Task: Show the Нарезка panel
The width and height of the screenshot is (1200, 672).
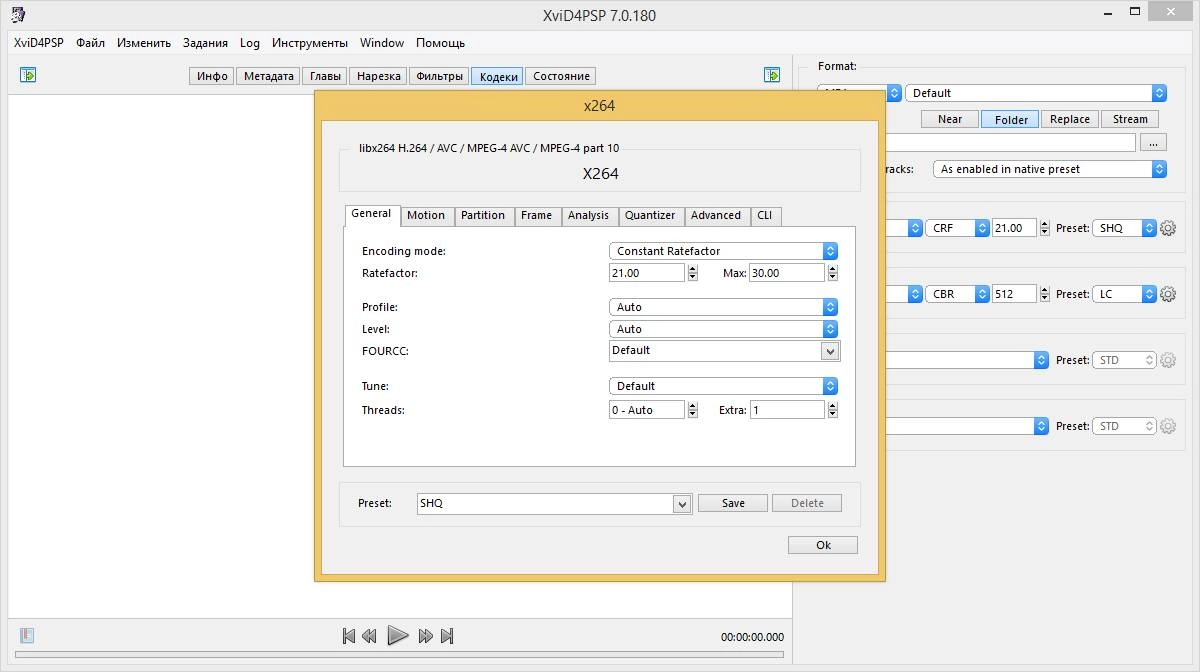Action: pyautogui.click(x=379, y=76)
